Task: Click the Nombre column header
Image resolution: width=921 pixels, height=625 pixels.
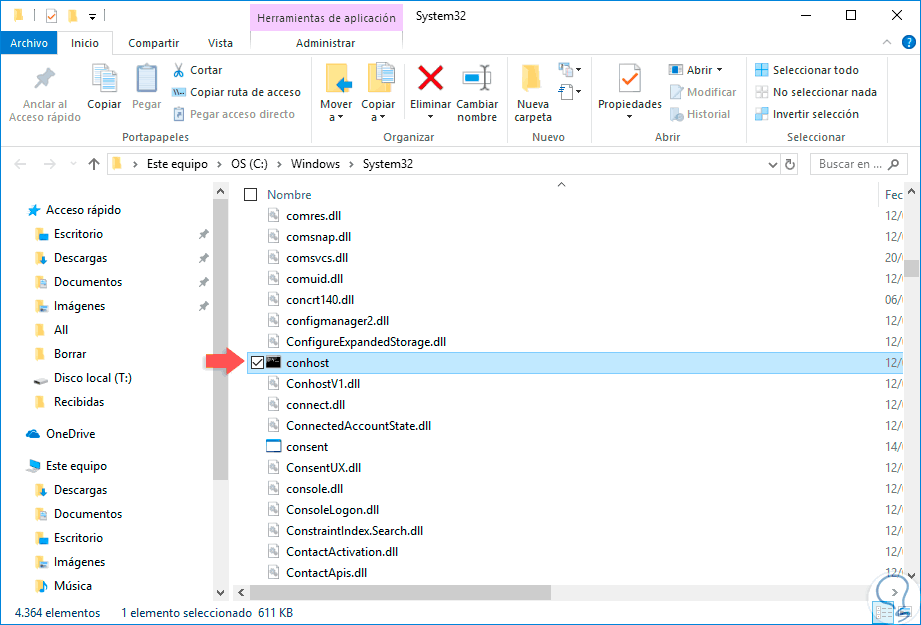Action: pos(289,194)
